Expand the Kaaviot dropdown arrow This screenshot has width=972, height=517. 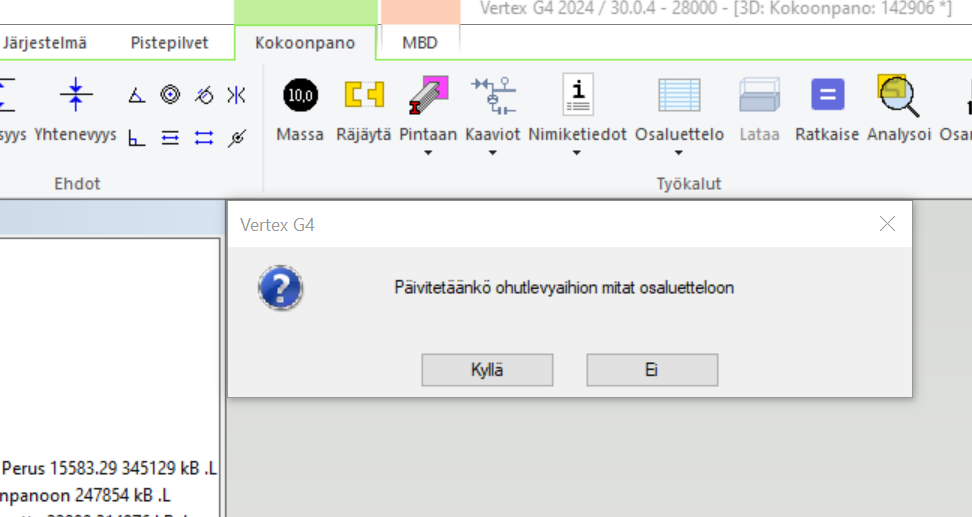493,153
